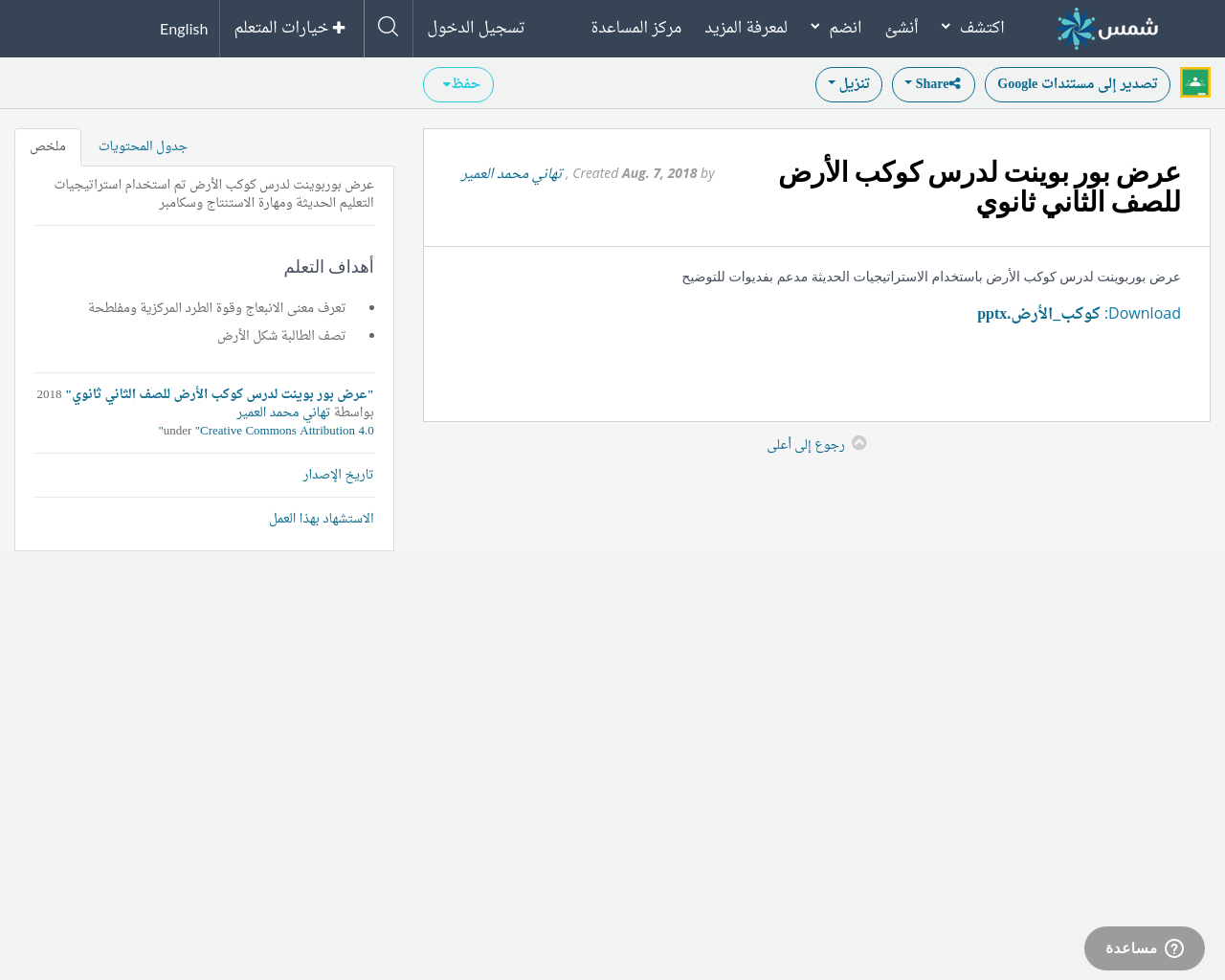Click the back-to-top arrow icon
This screenshot has width=1225, height=980.
click(858, 443)
